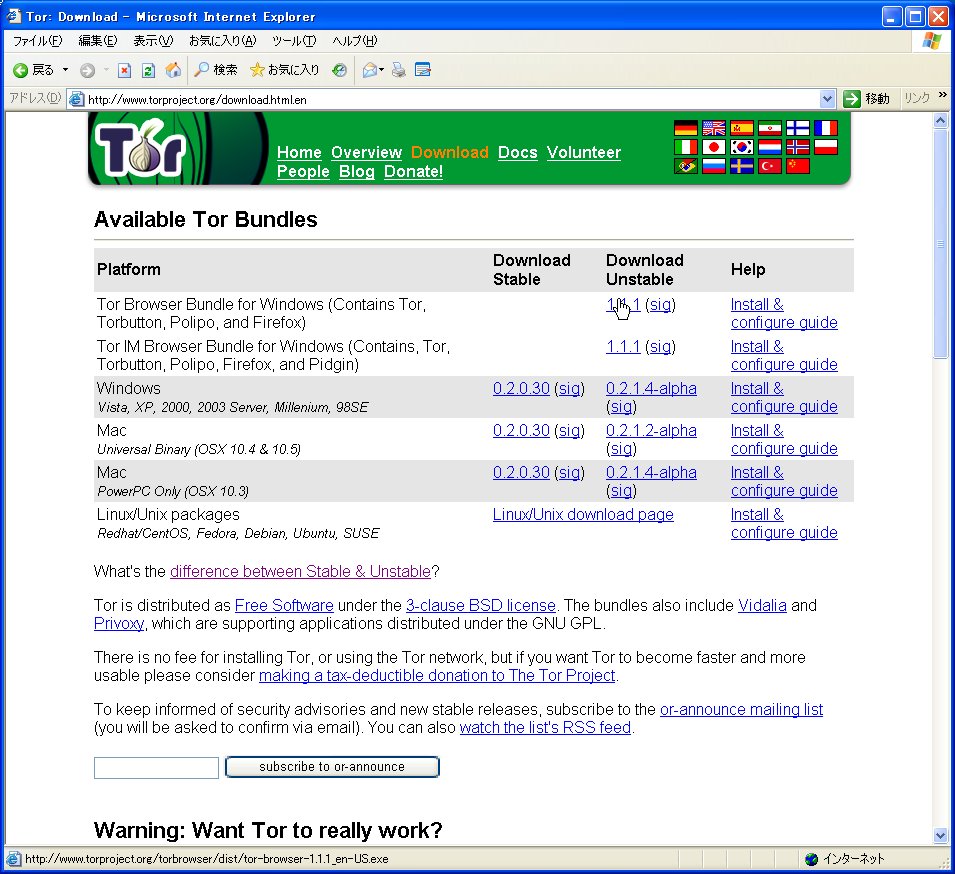Open the Blog nav link
Viewport: 955px width, 874px height.
click(357, 171)
